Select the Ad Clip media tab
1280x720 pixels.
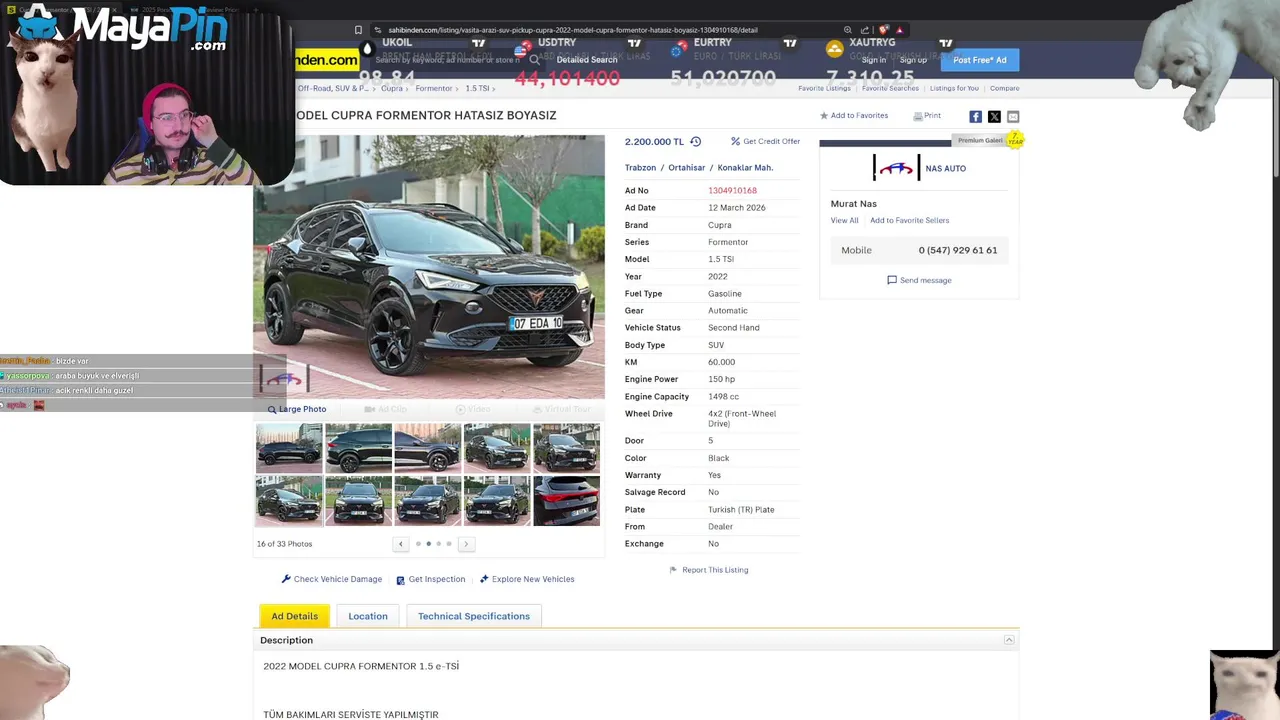pos(386,409)
